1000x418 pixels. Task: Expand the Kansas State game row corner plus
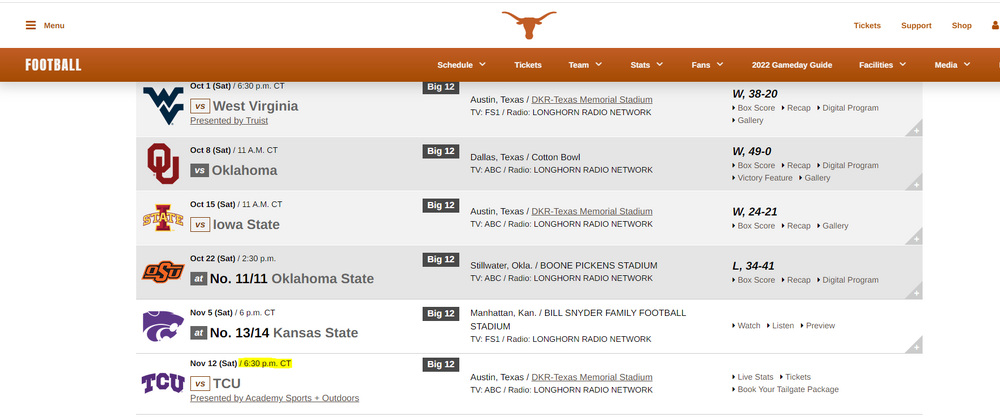coord(915,346)
